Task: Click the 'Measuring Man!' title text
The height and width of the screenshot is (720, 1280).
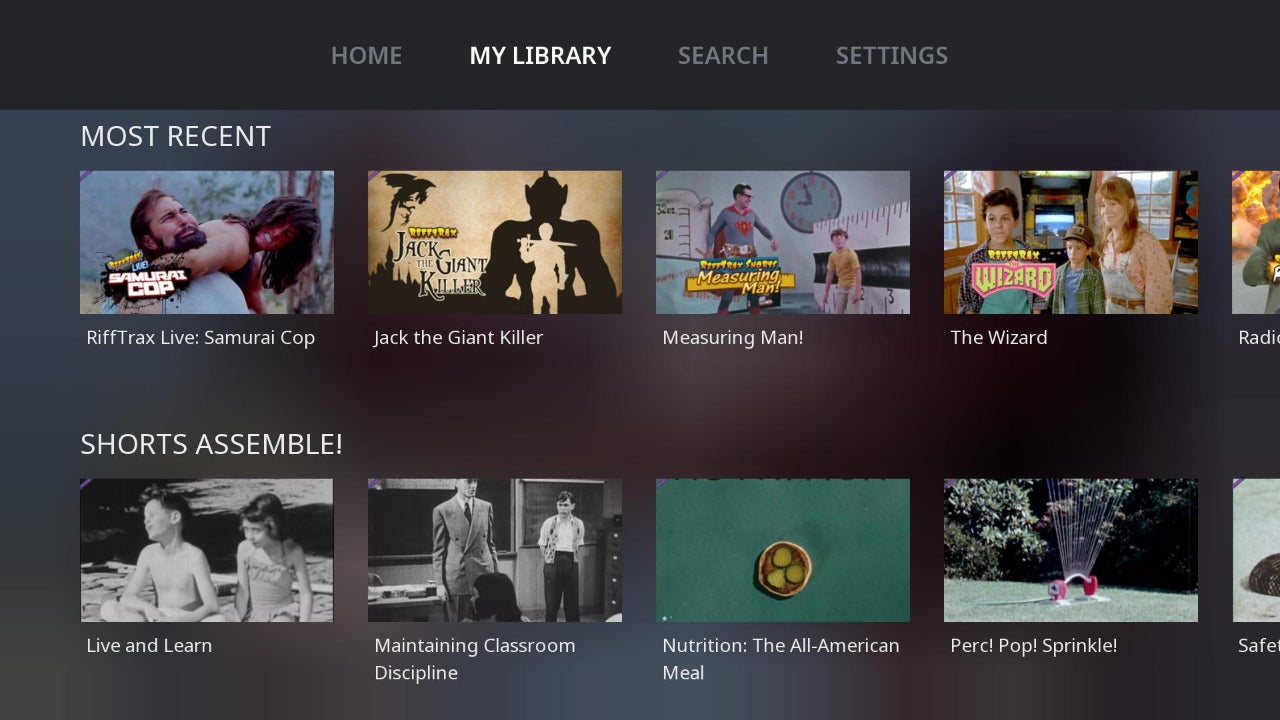Action: click(733, 338)
